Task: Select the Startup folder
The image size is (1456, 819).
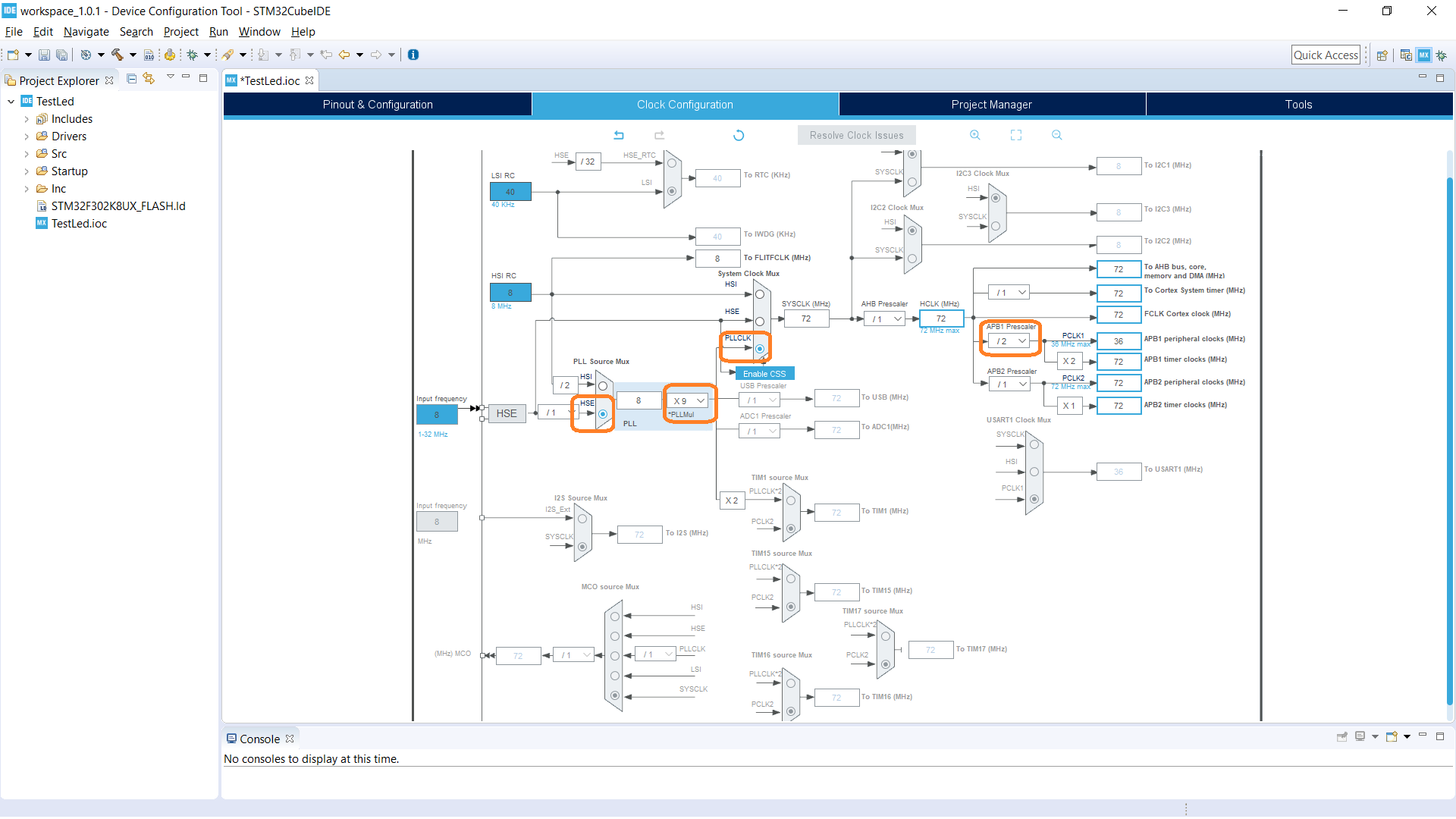Action: point(69,171)
